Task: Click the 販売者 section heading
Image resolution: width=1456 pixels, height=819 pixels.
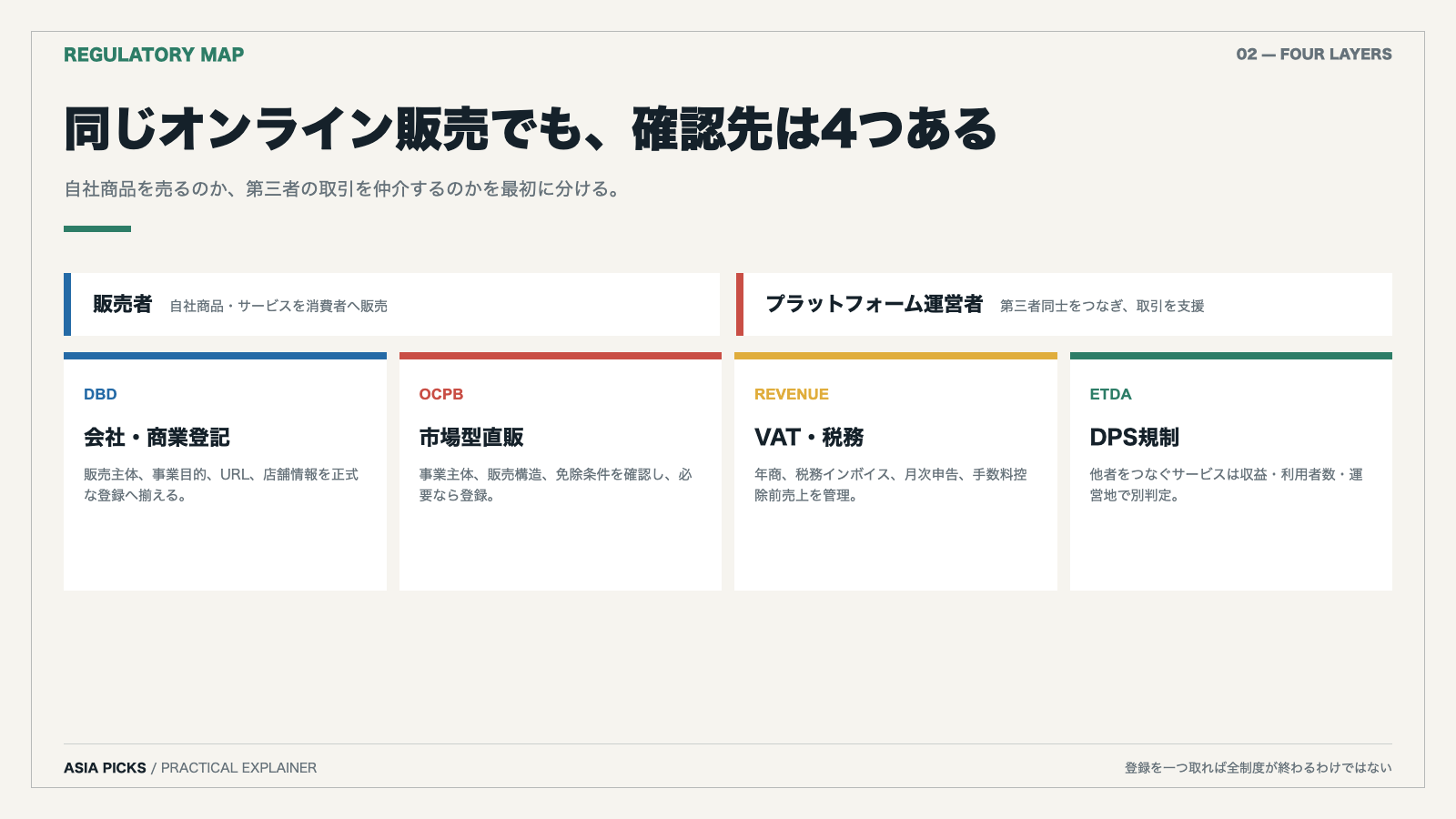Action: (x=122, y=304)
